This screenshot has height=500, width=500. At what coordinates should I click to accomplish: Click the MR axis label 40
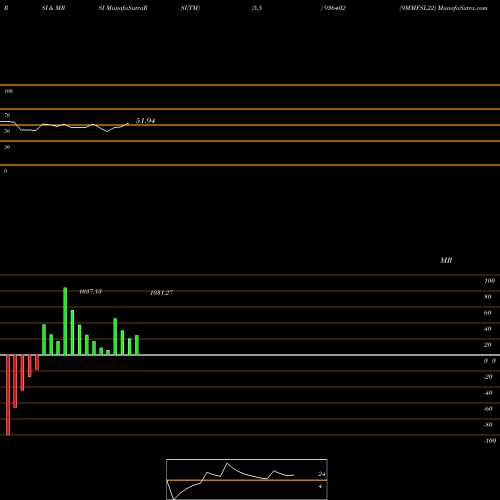(x=488, y=329)
